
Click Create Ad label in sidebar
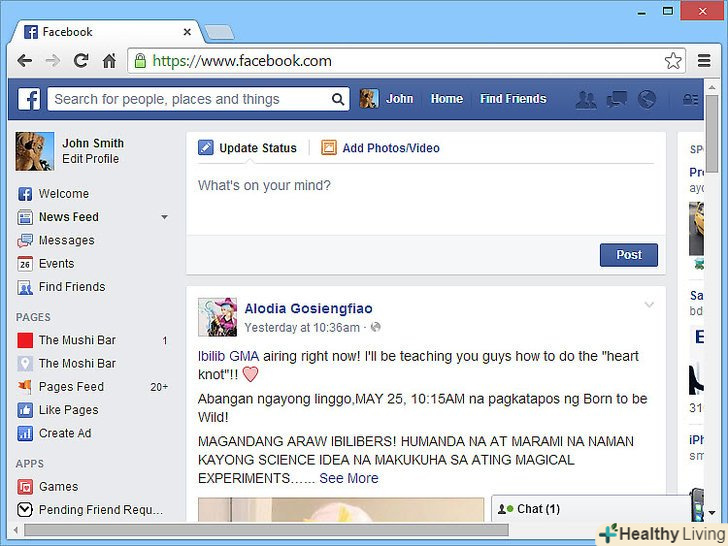click(x=65, y=433)
